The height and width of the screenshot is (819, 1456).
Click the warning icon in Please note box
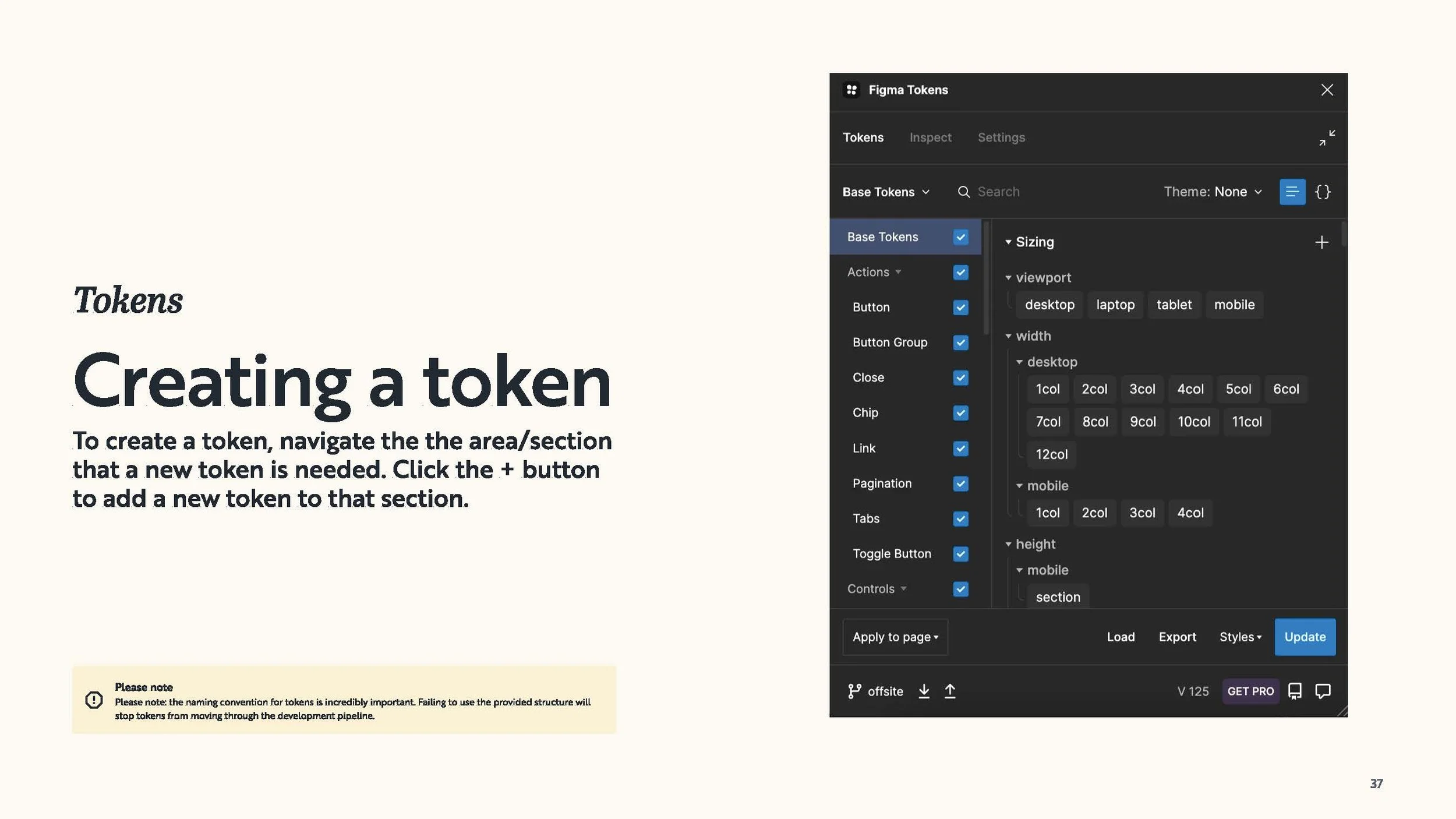pos(94,700)
